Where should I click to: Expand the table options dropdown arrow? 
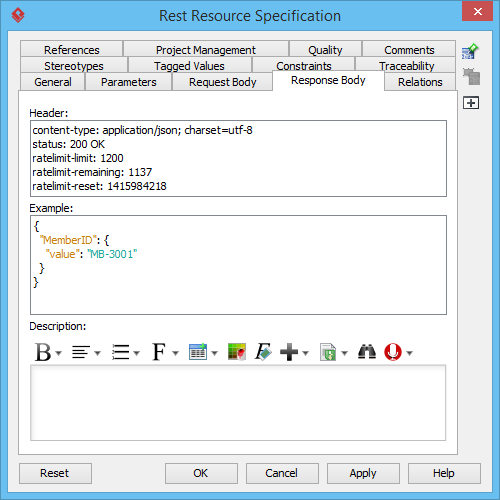click(x=215, y=353)
